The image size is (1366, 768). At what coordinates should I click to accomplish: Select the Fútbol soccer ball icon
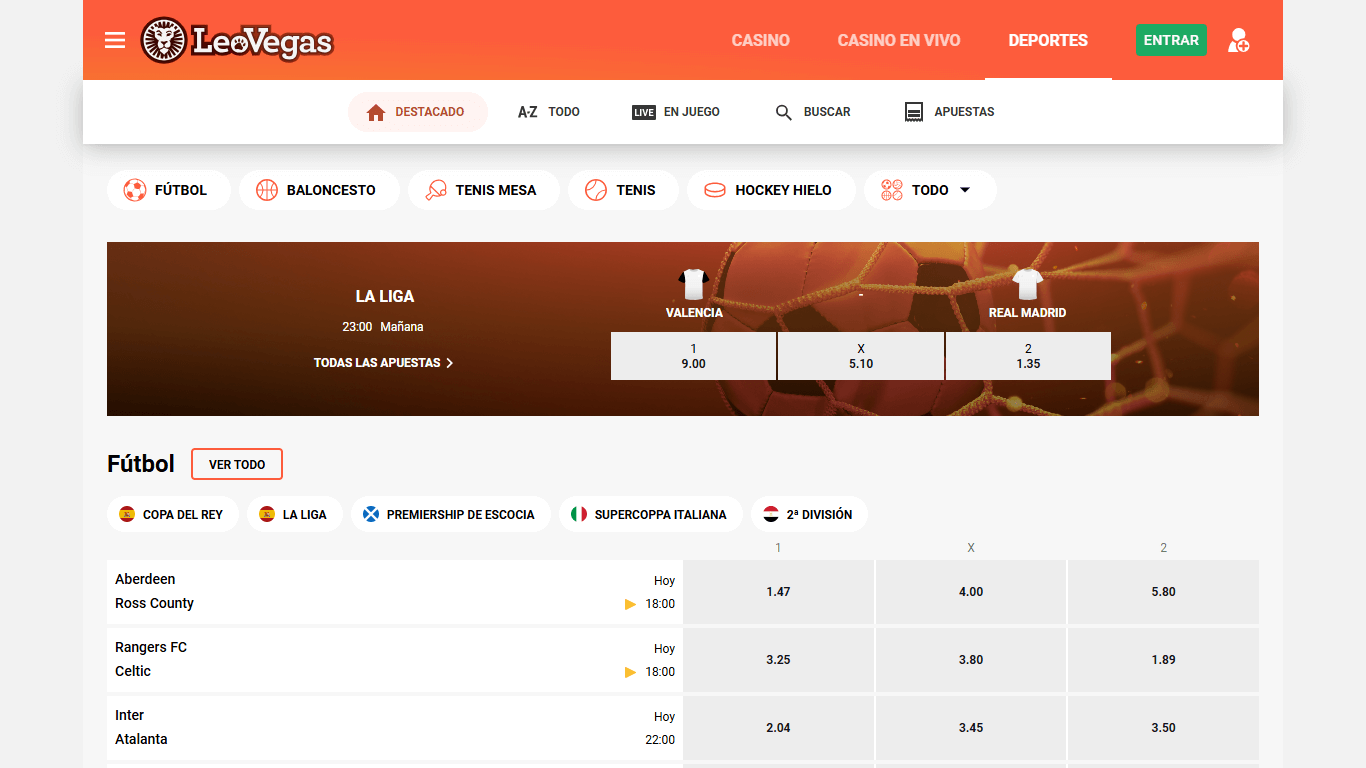point(135,190)
